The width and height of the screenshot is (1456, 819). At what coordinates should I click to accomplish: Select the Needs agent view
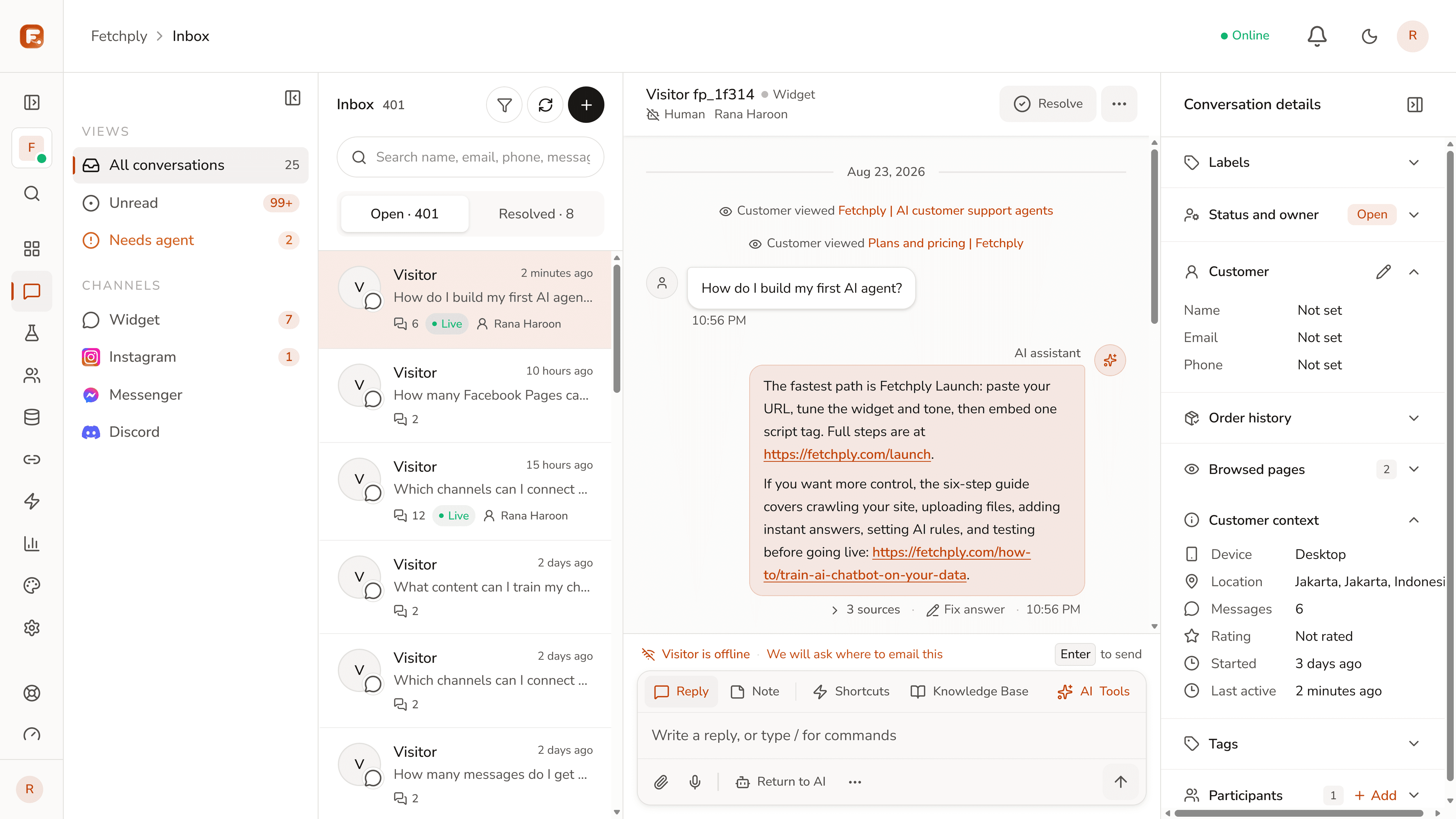click(190, 240)
